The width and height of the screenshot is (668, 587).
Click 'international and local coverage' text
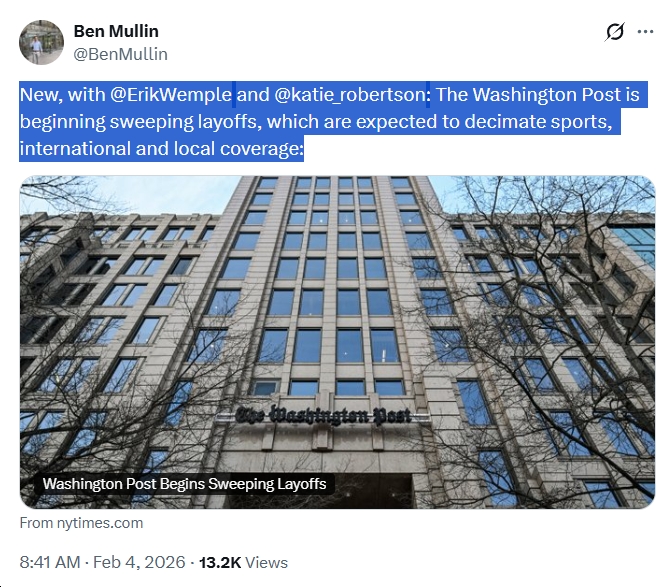pos(160,150)
